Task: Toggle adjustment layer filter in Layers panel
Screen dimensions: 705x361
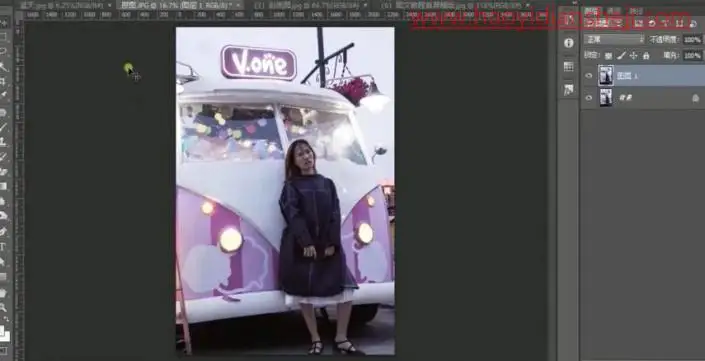Action: point(651,23)
